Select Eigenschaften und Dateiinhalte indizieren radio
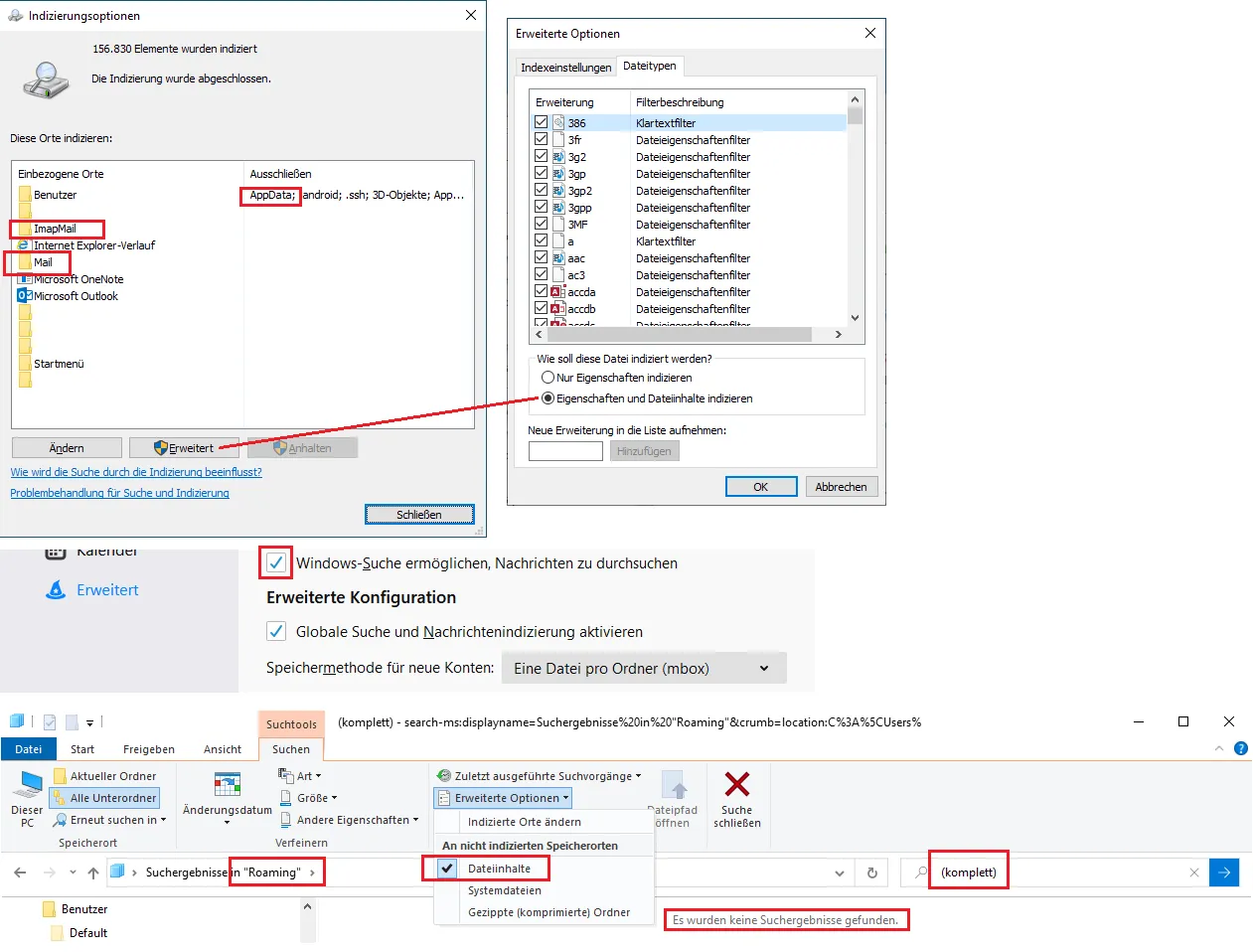The height and width of the screenshot is (952, 1253). pyautogui.click(x=548, y=398)
